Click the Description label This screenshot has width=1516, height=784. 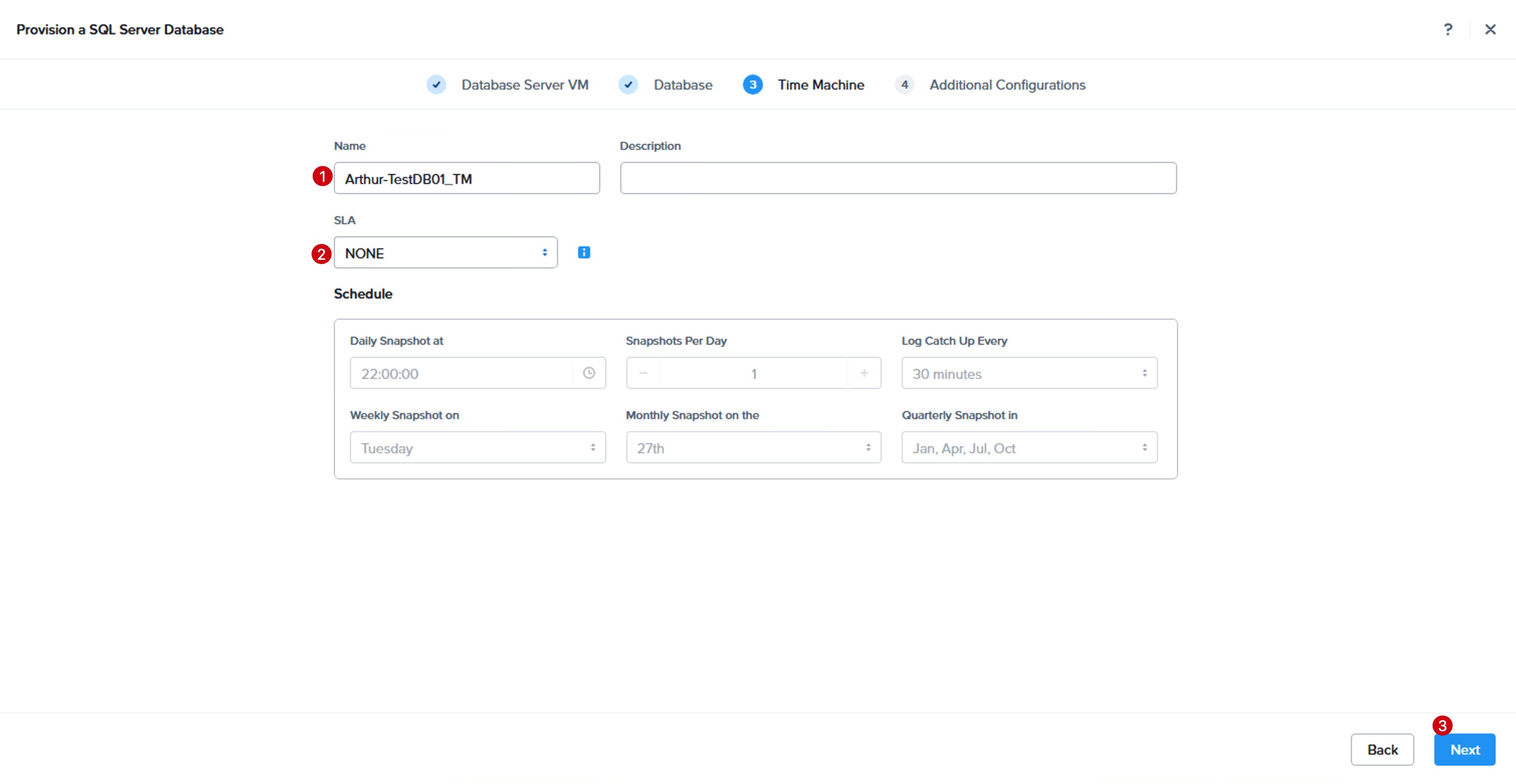(650, 146)
